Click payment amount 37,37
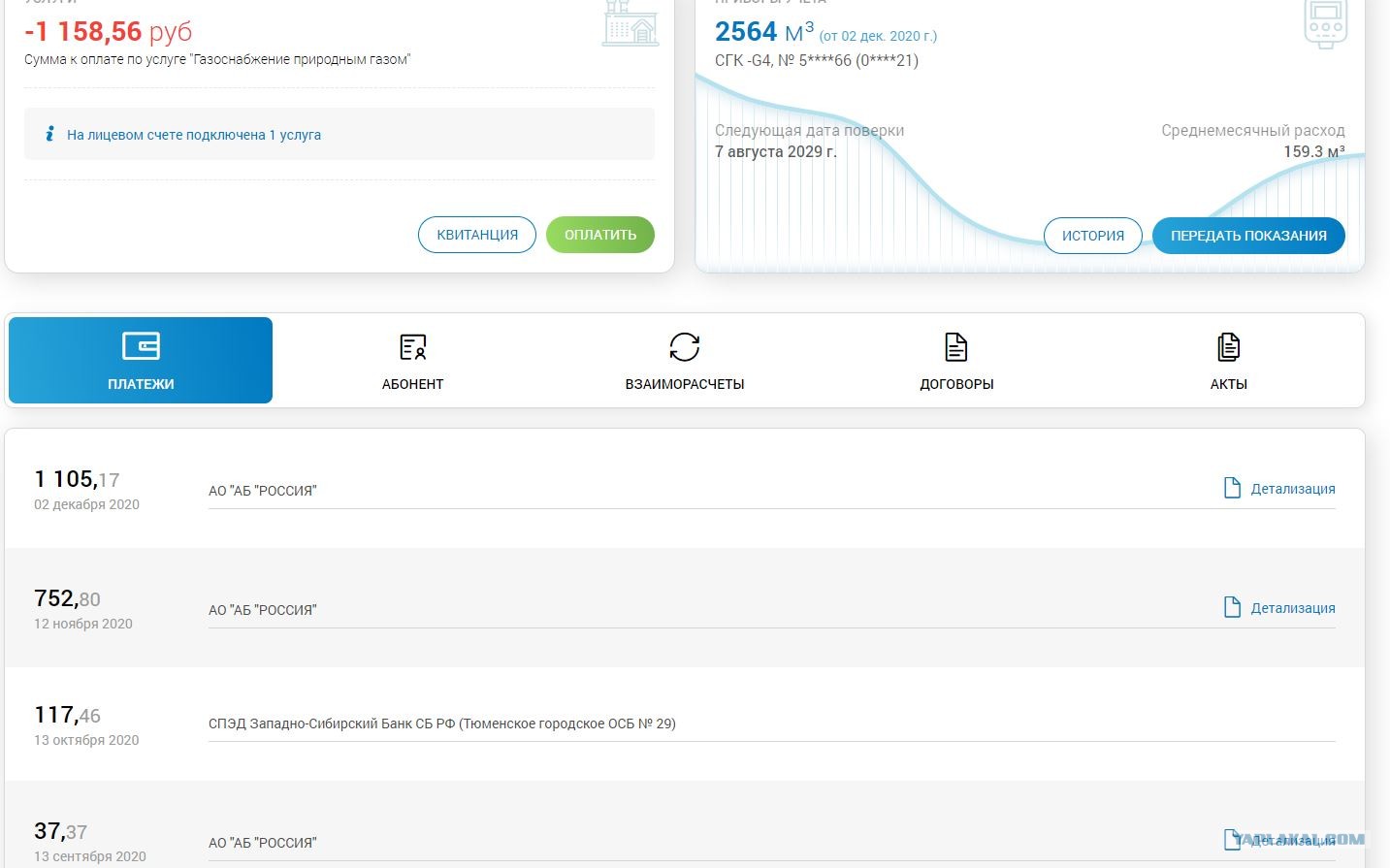This screenshot has height=868, width=1390. click(60, 831)
